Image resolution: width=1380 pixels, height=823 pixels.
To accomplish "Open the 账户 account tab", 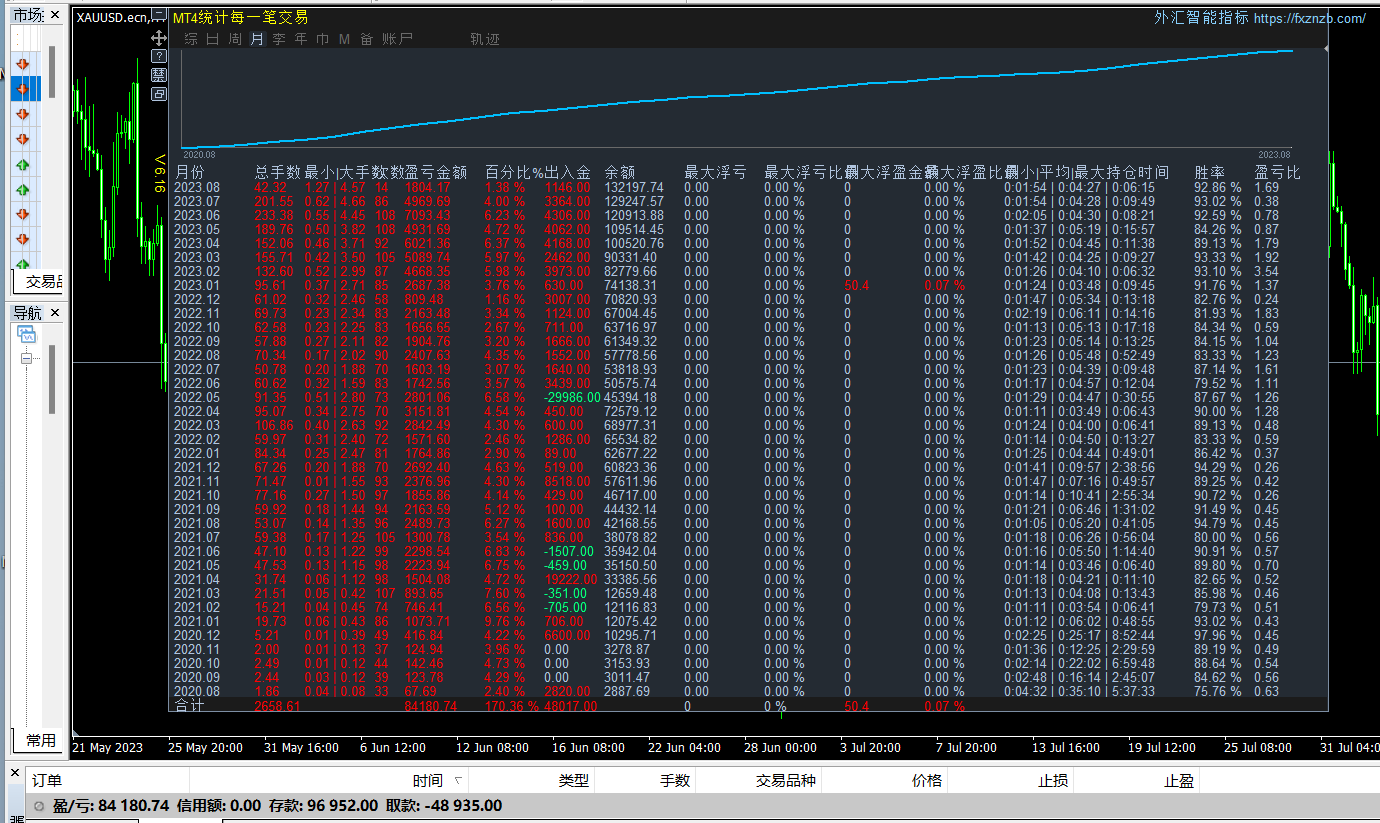I will pos(398,39).
